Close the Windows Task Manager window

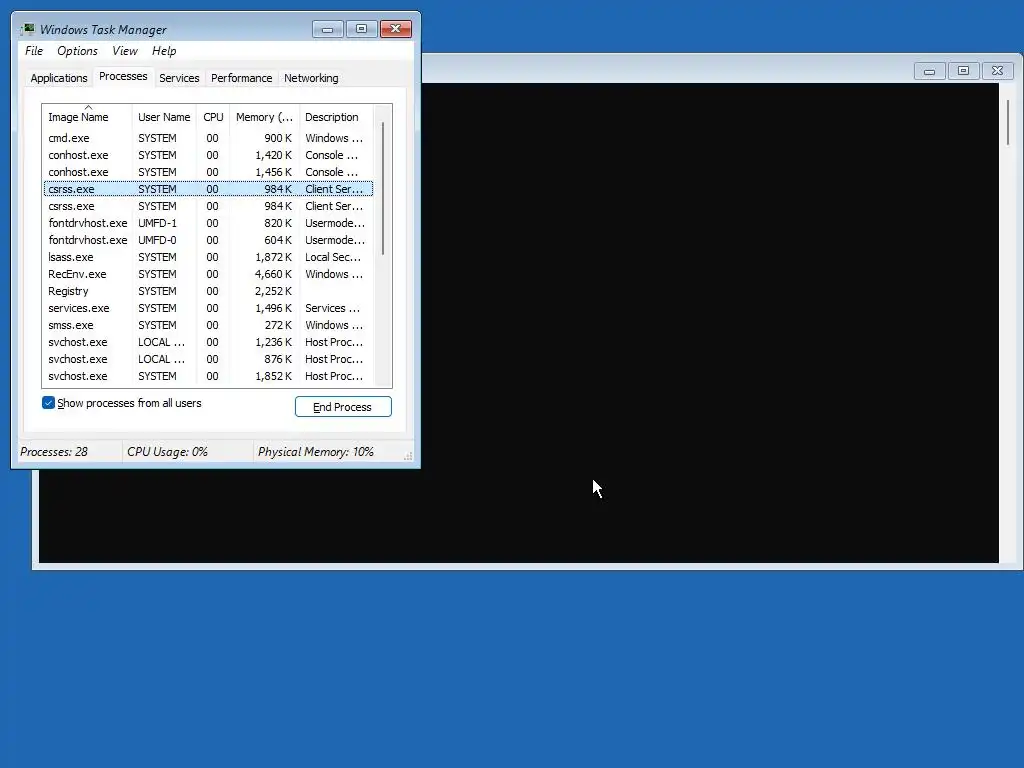point(396,29)
